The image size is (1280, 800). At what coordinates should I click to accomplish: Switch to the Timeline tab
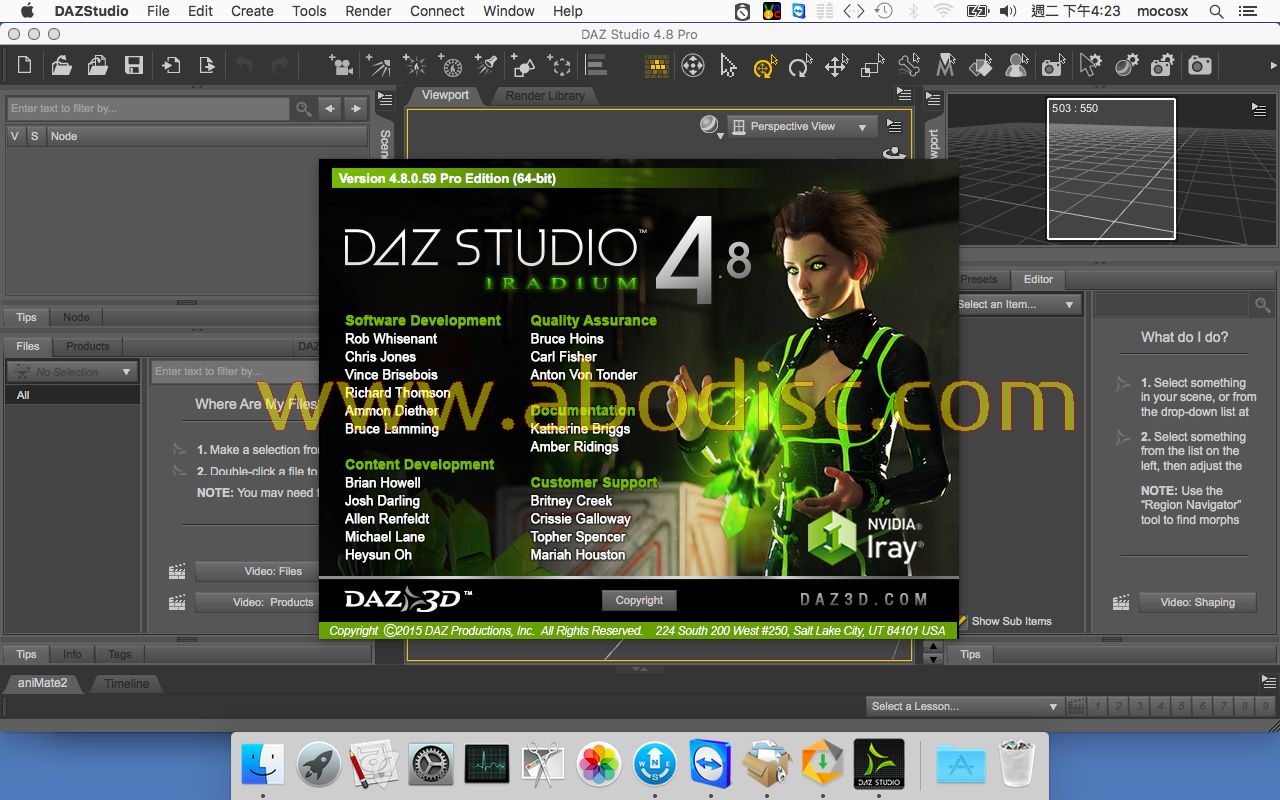tap(127, 684)
